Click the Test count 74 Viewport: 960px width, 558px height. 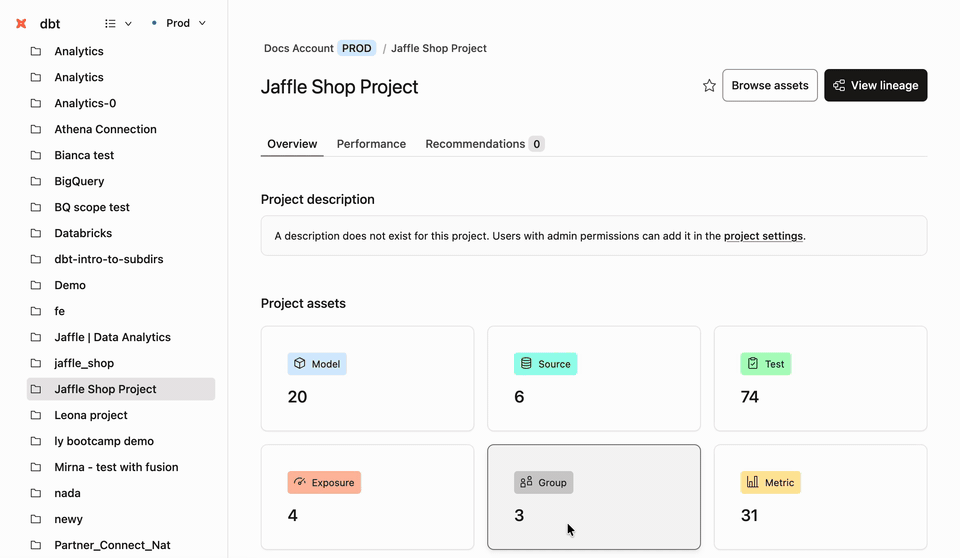coord(750,397)
